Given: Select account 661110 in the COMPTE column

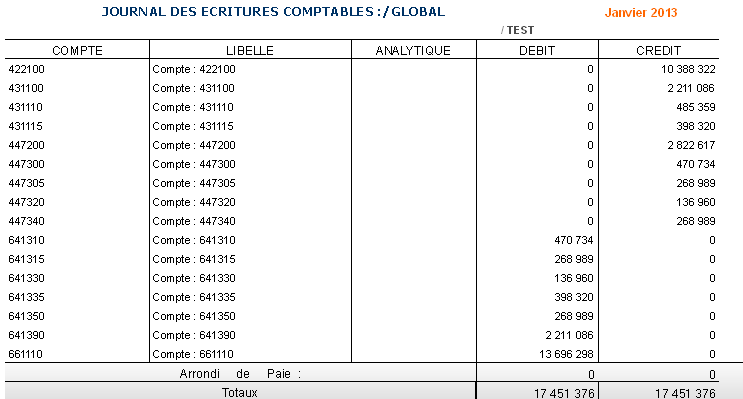Looking at the screenshot, I should pos(26,354).
